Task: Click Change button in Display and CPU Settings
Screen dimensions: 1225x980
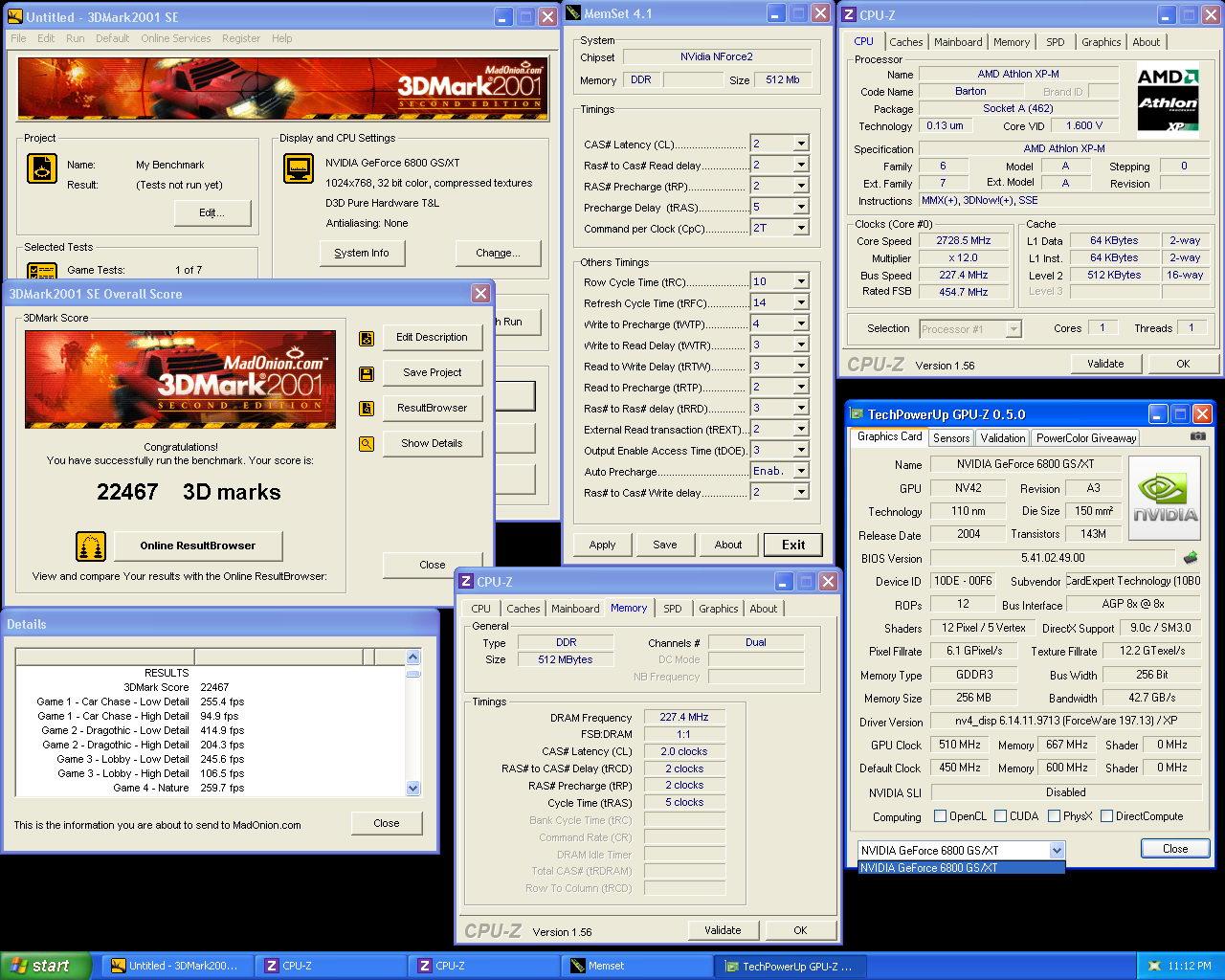Action: click(x=498, y=253)
